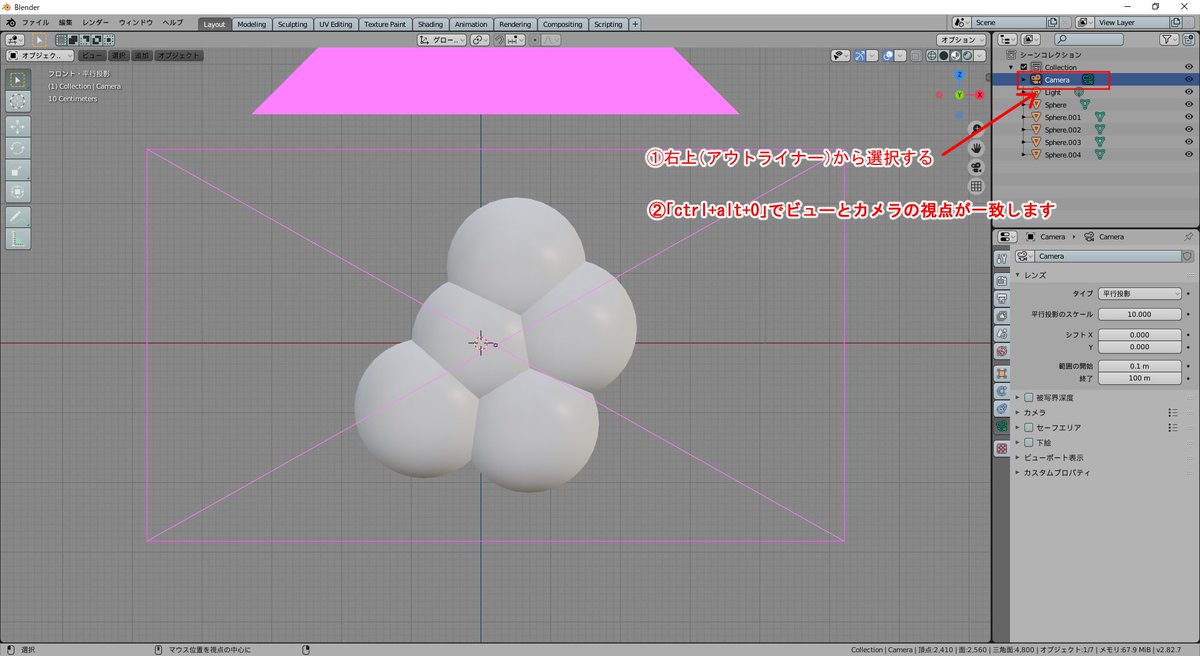Open the Camera data properties tab

[x=1001, y=426]
